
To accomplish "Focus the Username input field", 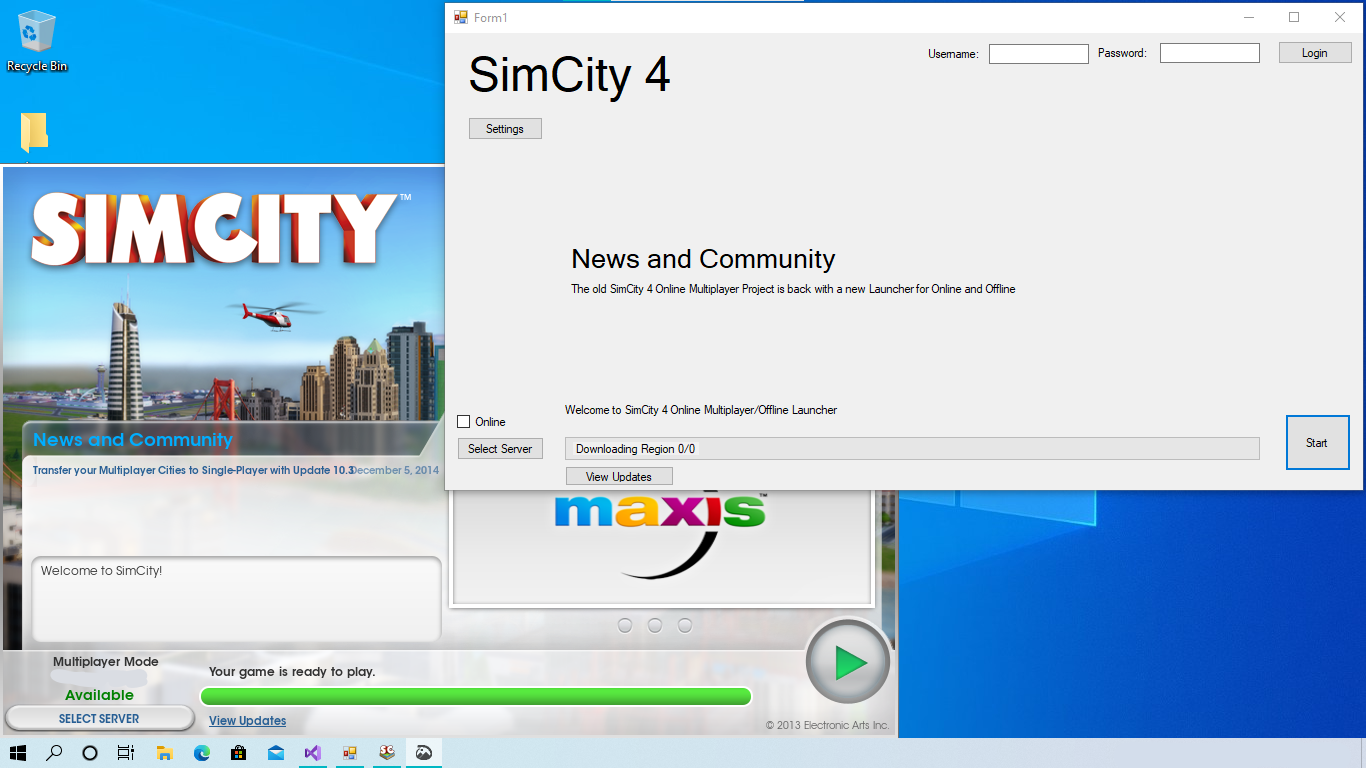I will [x=1039, y=54].
